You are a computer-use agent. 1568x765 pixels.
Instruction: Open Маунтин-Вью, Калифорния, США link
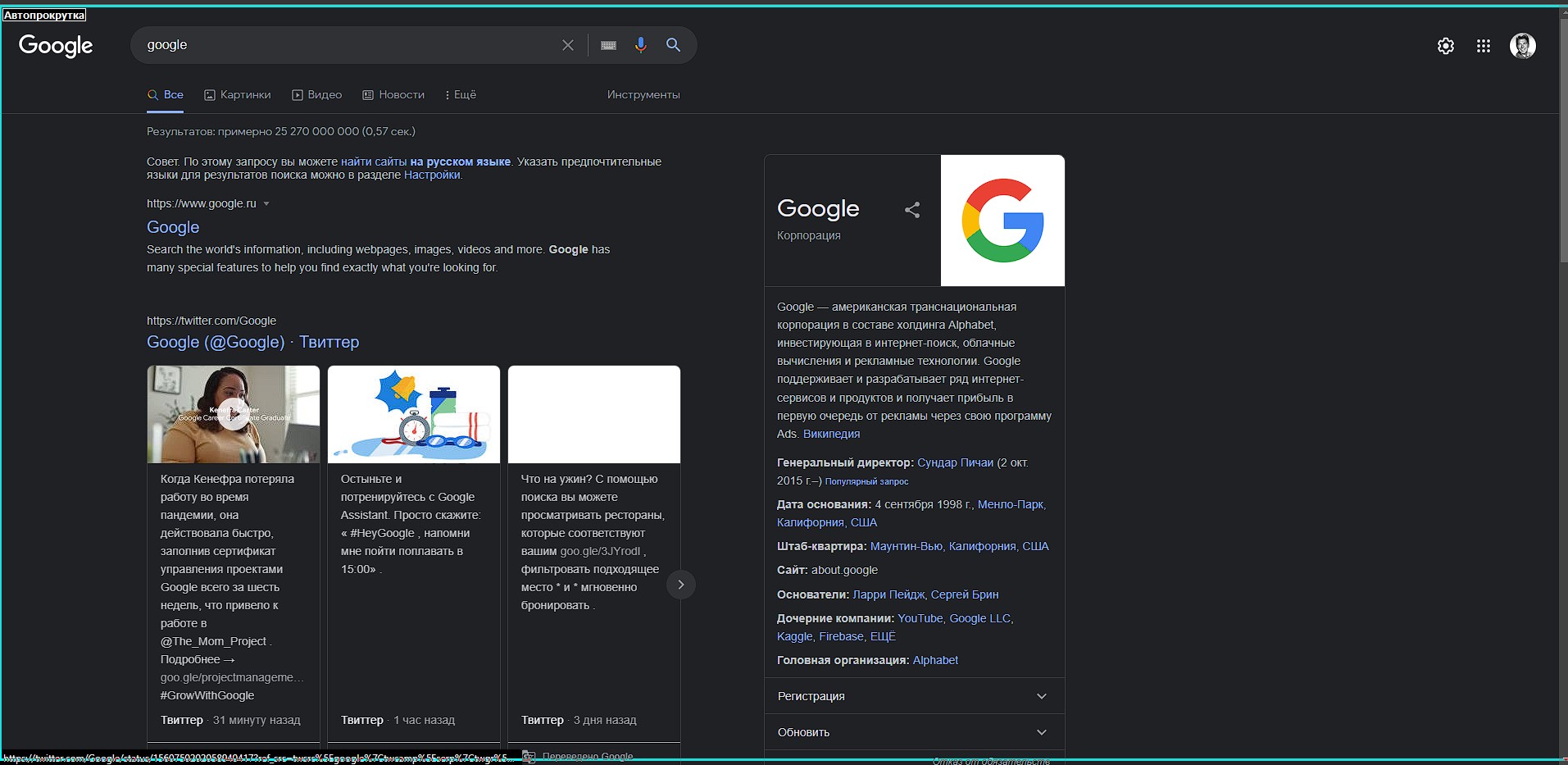pyautogui.click(x=959, y=546)
